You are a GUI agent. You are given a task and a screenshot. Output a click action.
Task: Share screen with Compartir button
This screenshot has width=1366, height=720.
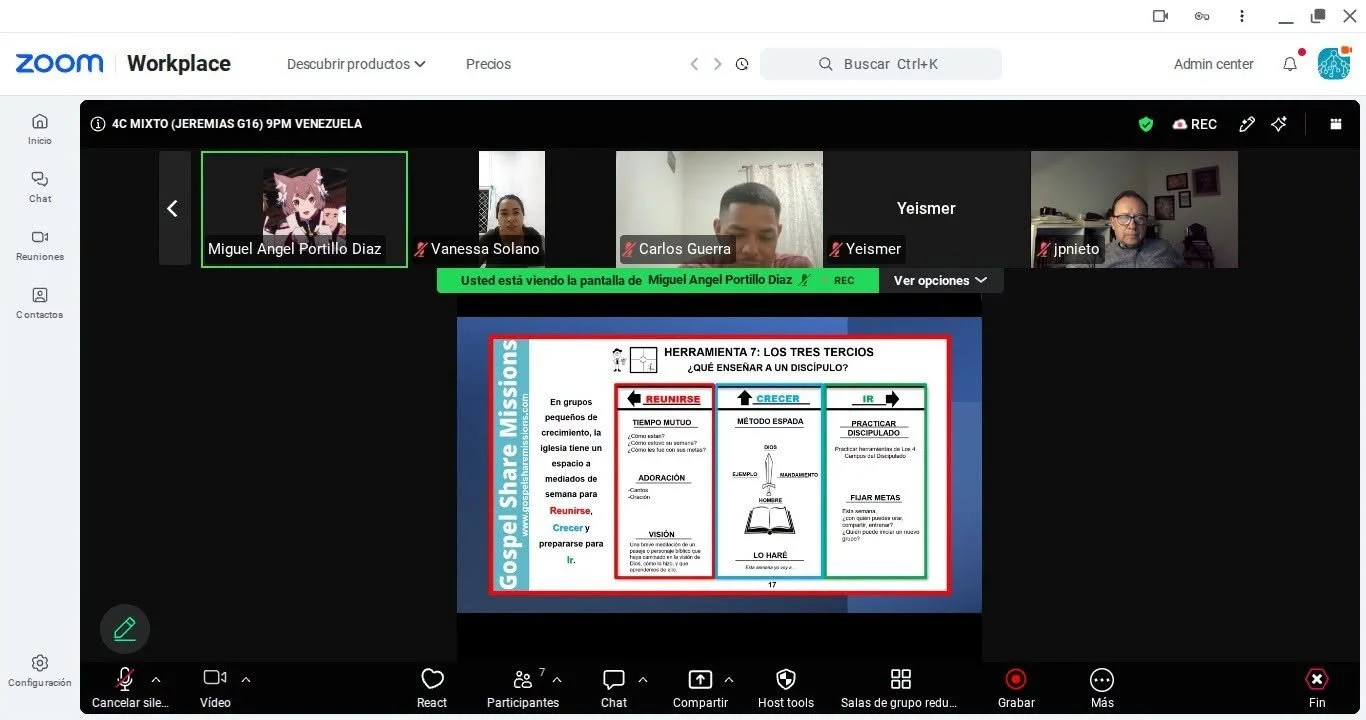pos(700,688)
